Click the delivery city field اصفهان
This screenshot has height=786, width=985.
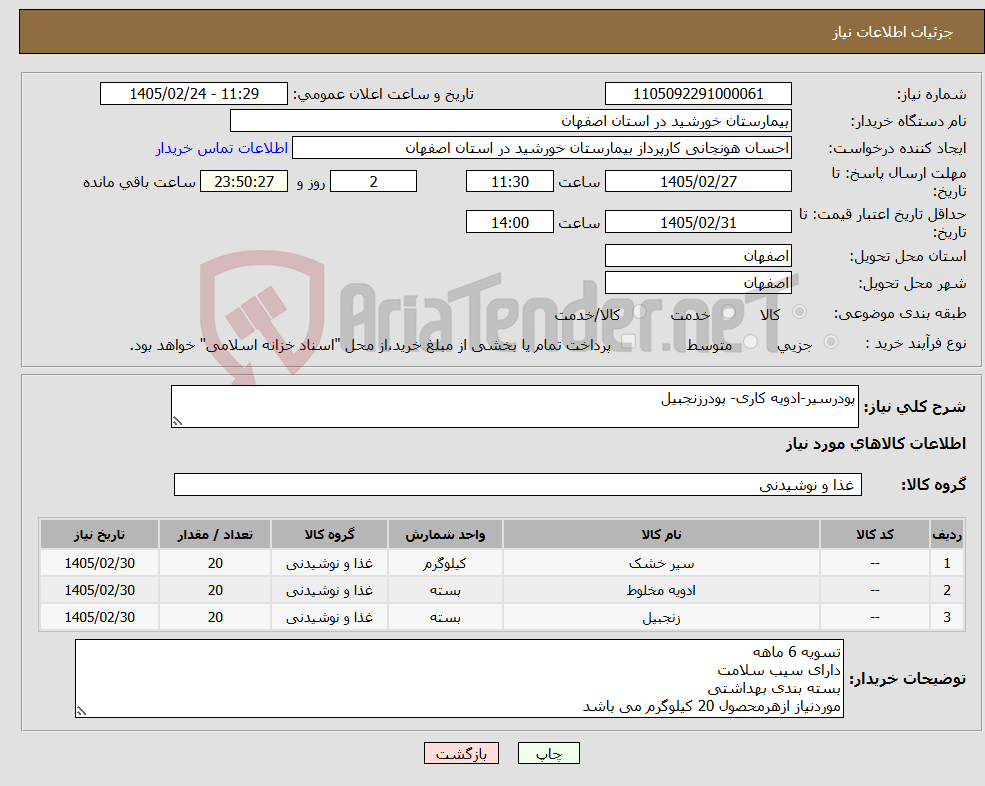698,283
